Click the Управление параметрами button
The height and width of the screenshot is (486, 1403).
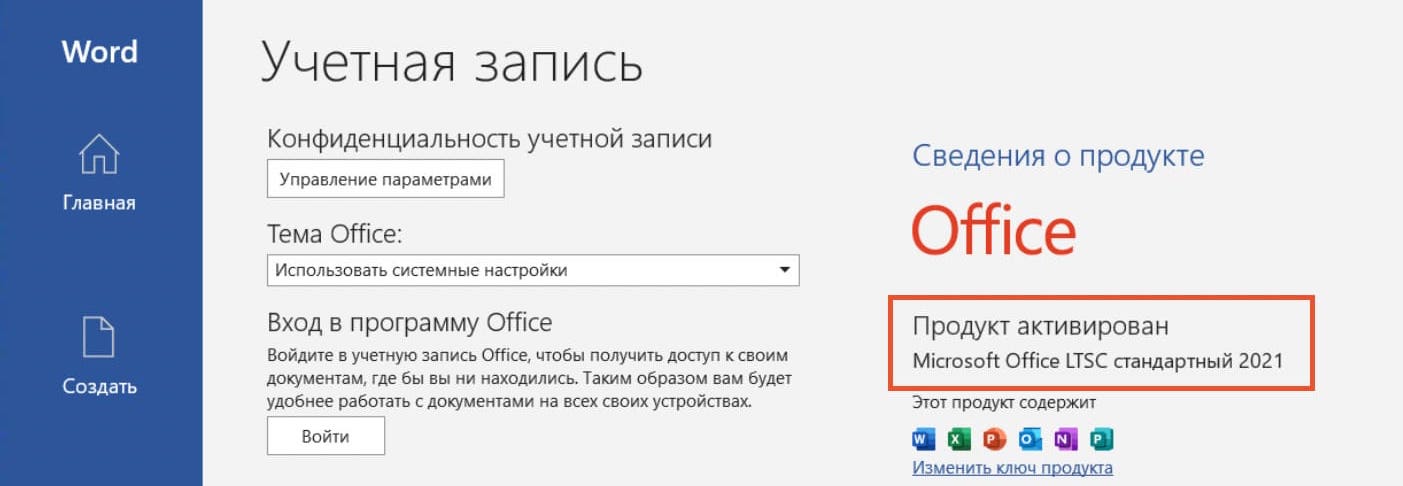pos(386,181)
